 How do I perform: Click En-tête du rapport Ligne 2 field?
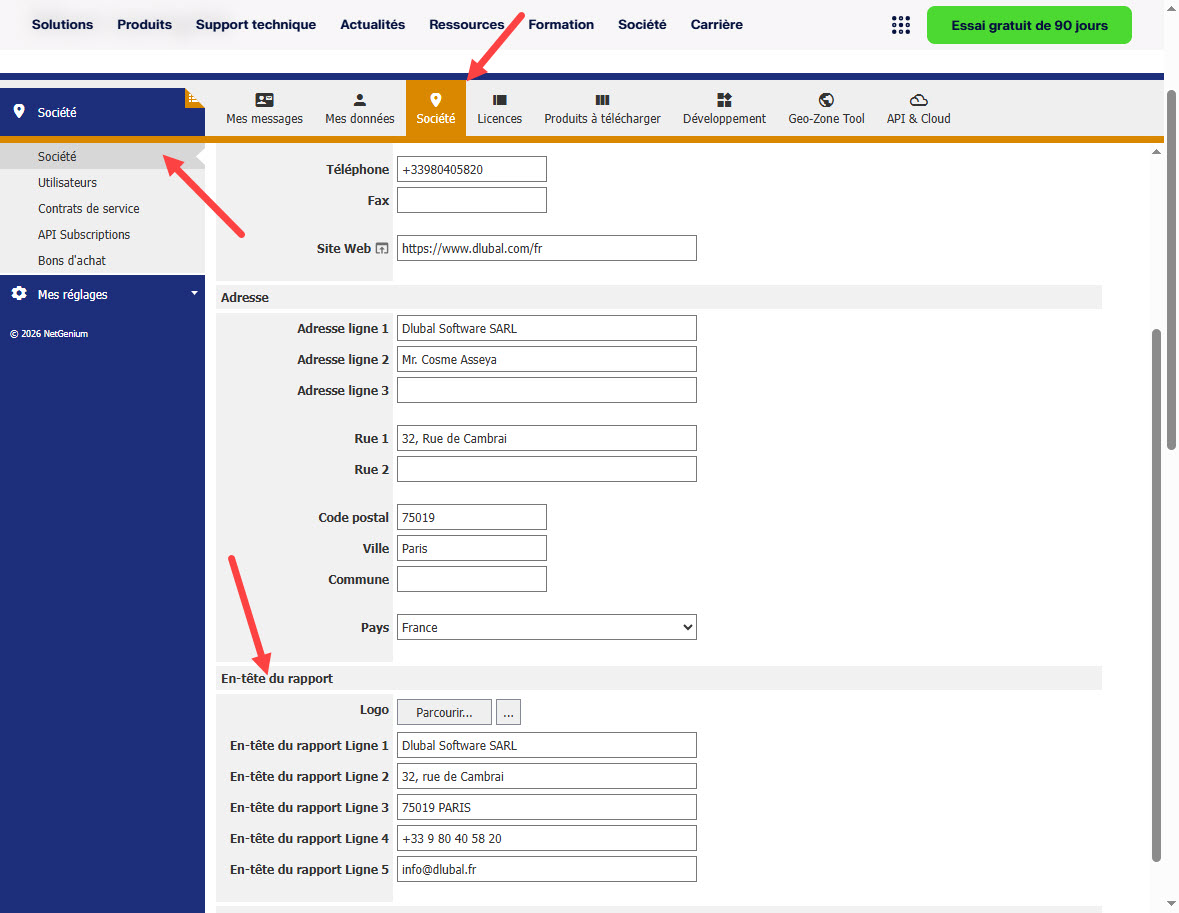pos(547,776)
